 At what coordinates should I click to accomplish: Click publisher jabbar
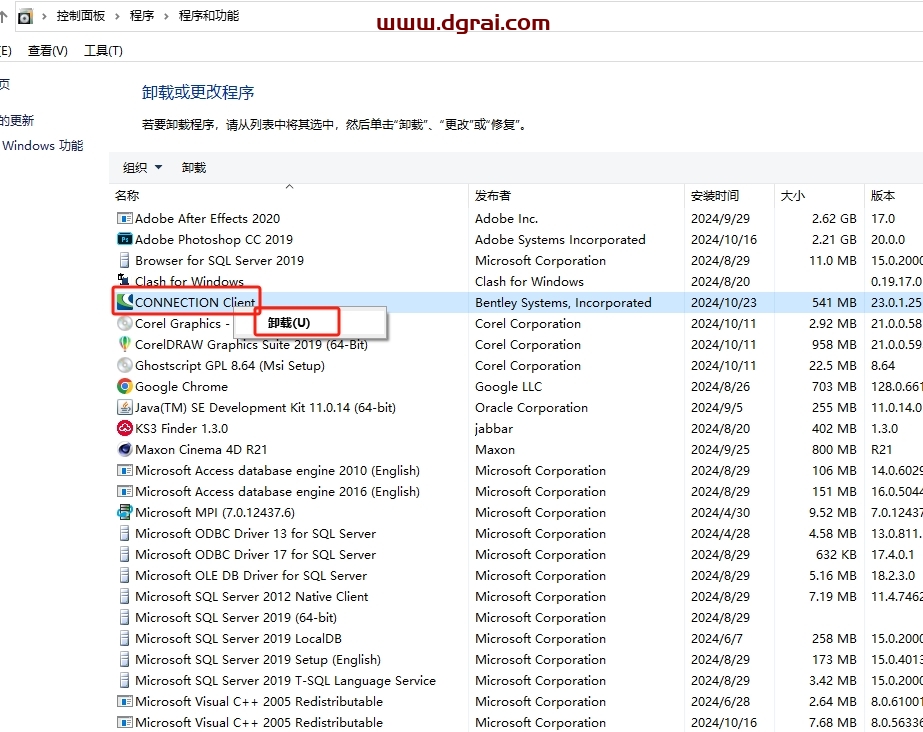(x=494, y=428)
